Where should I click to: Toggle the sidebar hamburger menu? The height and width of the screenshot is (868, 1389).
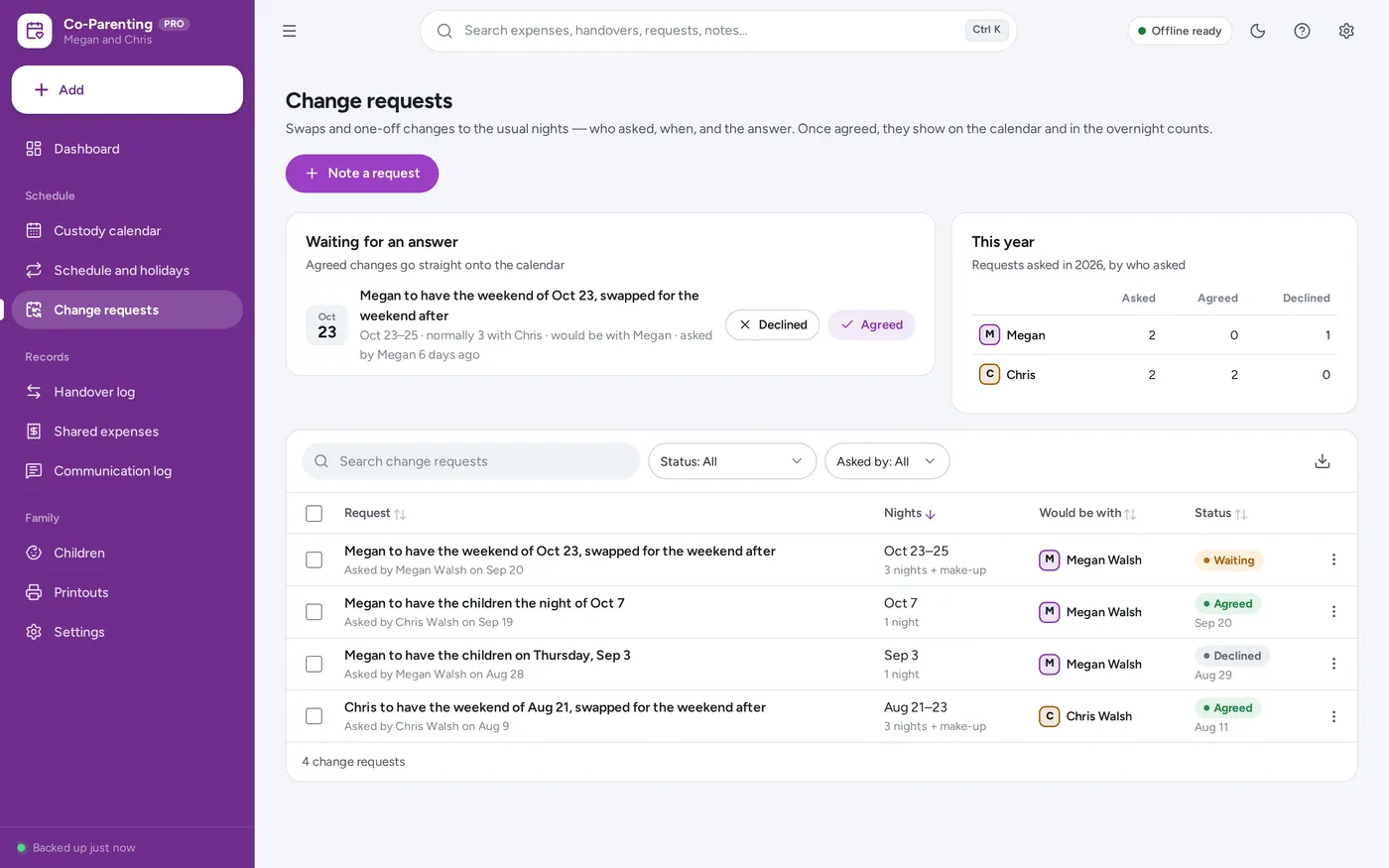290,31
